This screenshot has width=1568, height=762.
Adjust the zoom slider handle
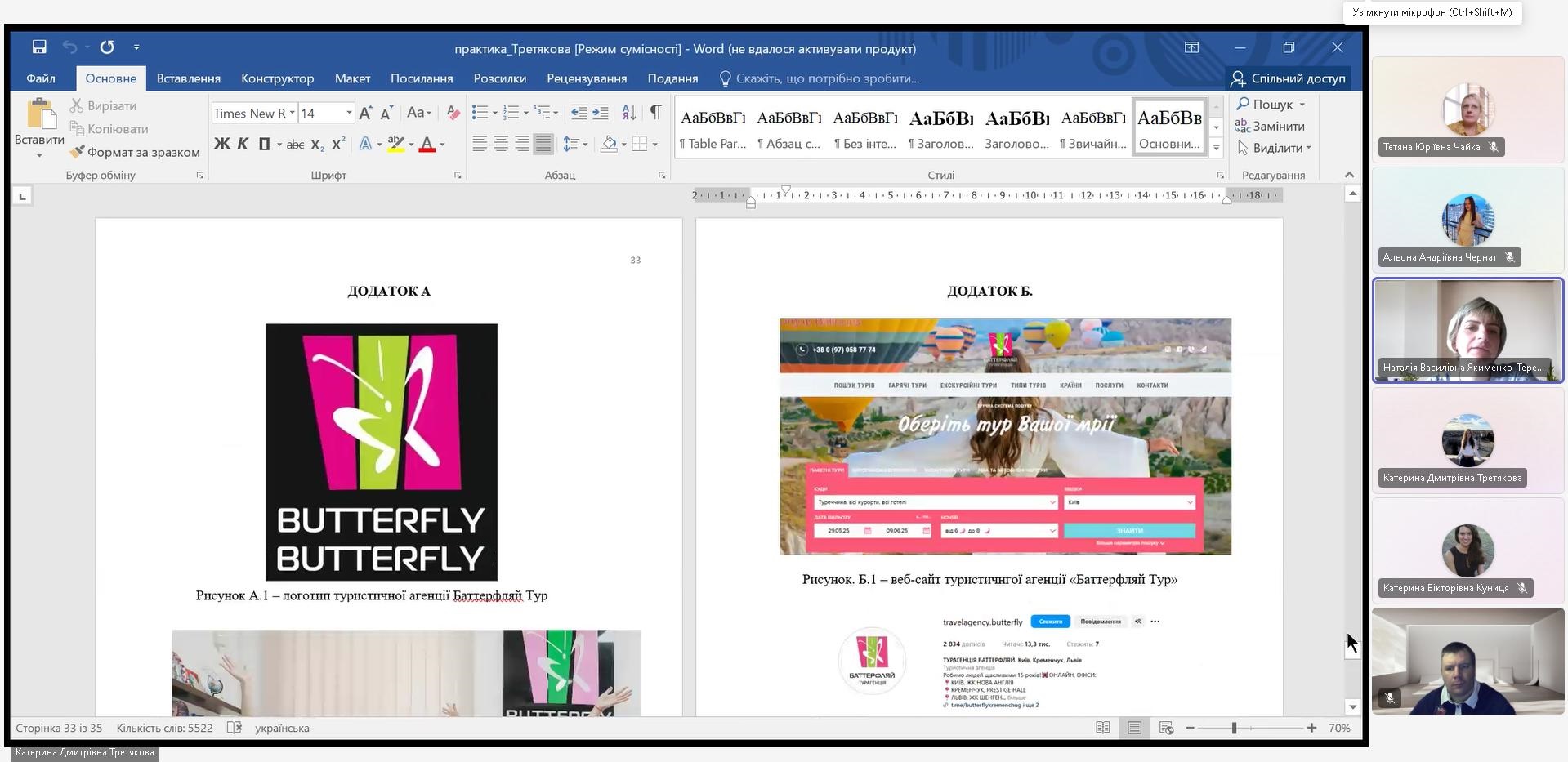(x=1234, y=728)
